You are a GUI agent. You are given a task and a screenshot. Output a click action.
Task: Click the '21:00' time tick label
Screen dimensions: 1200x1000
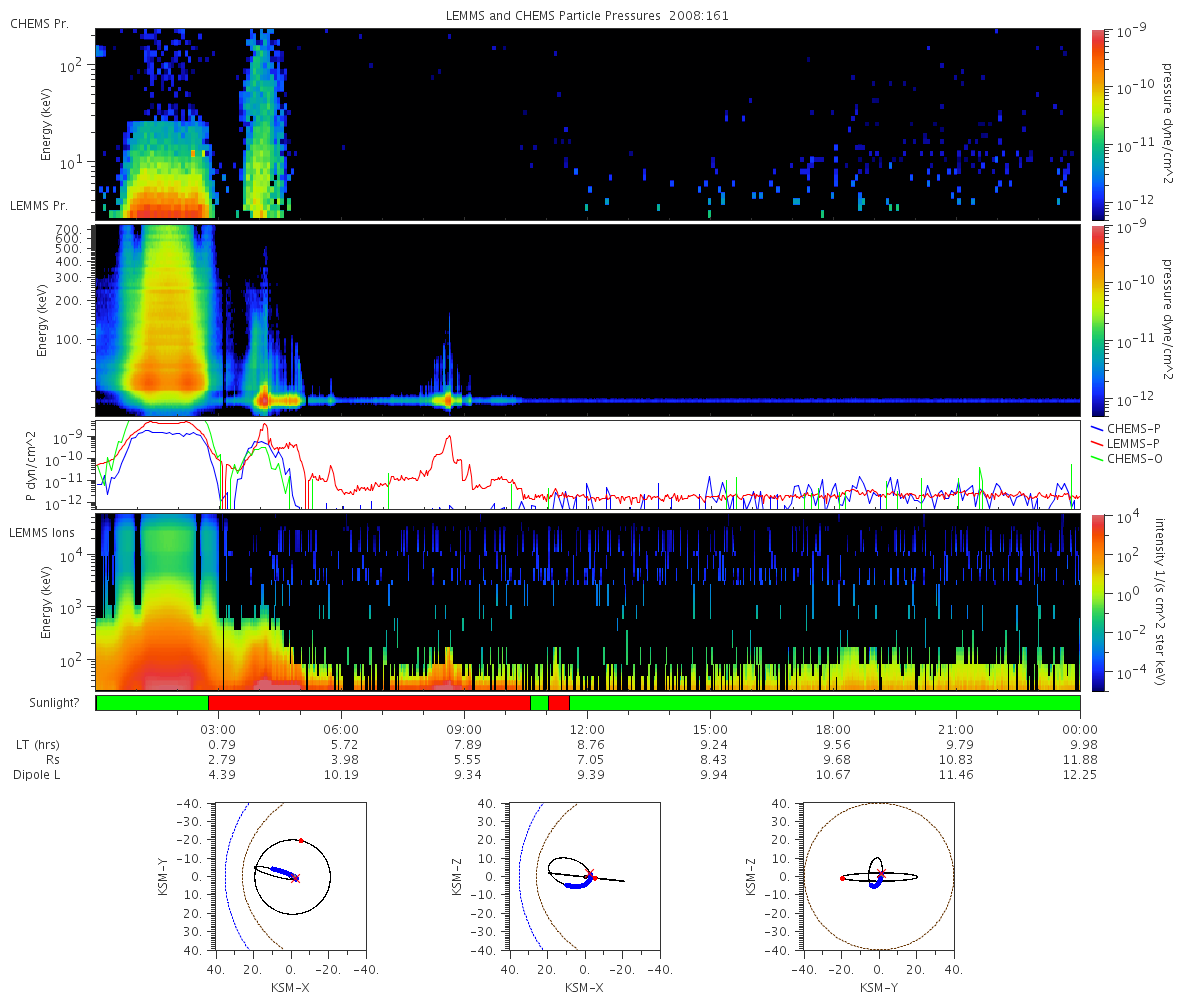tap(957, 729)
